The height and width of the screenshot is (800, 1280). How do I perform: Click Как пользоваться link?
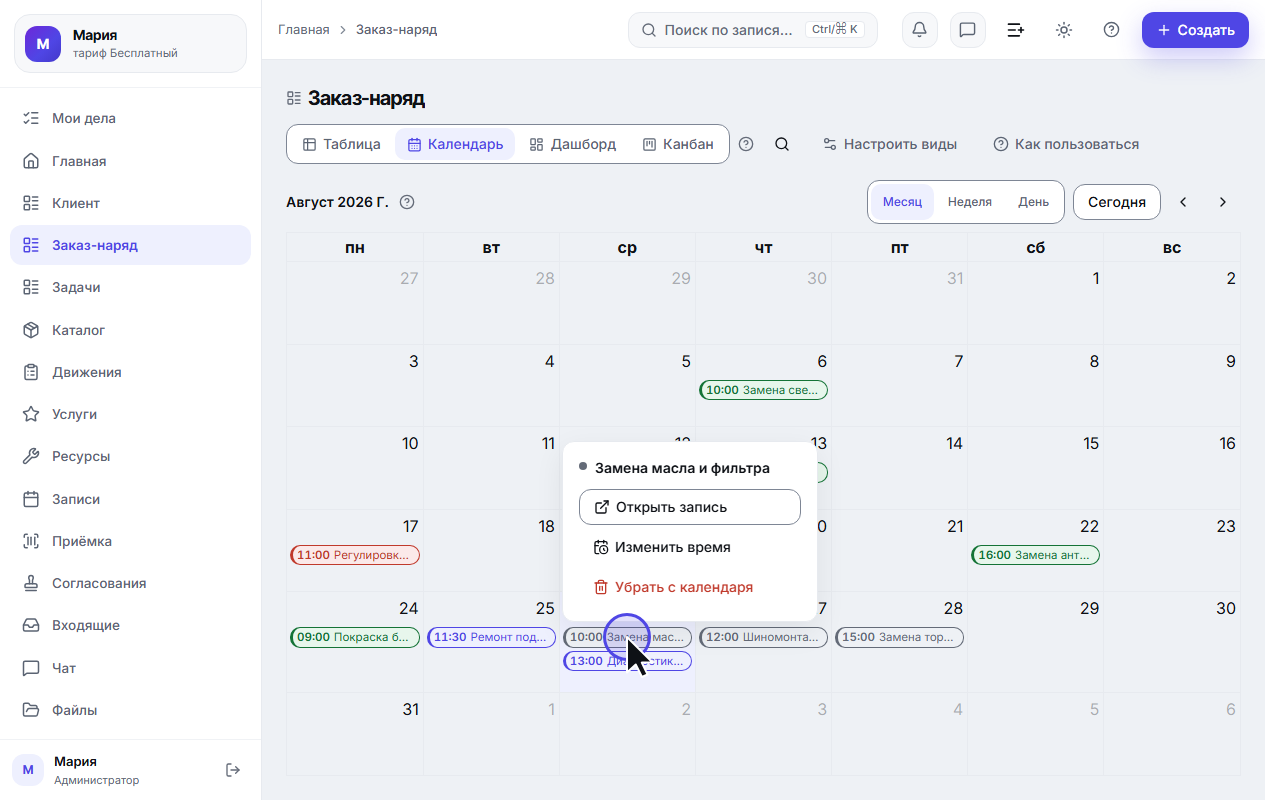[x=1066, y=144]
